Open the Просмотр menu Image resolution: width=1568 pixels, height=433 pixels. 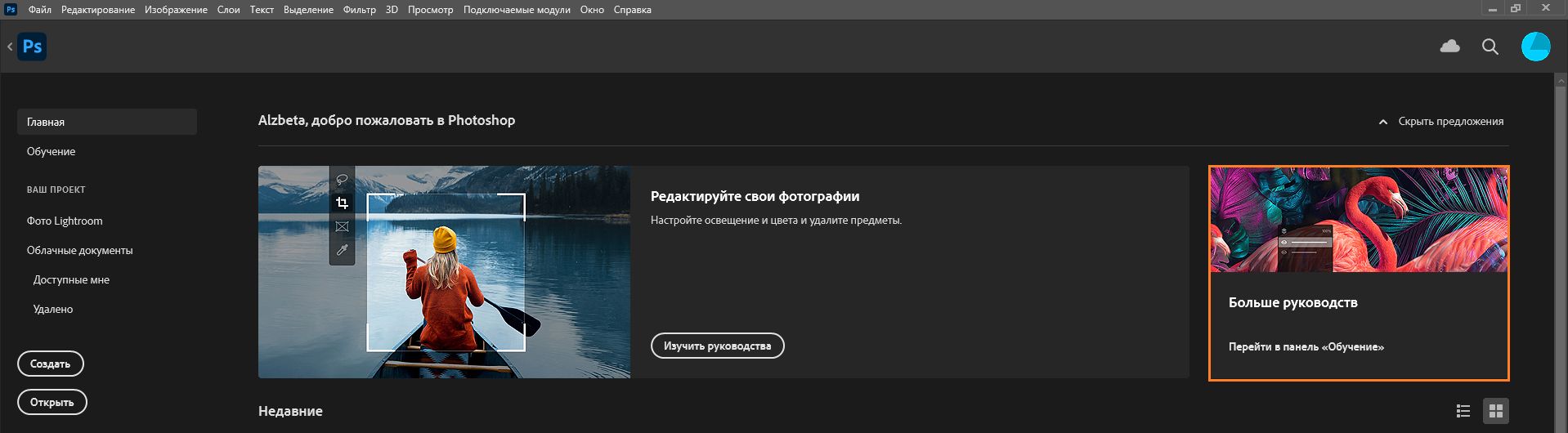pos(430,10)
